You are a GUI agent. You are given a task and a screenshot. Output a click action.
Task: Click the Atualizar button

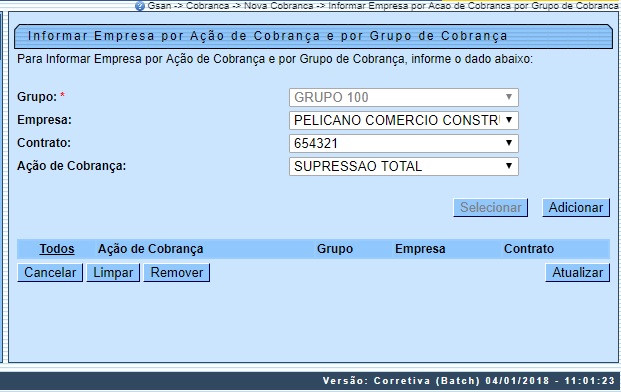[x=577, y=272]
